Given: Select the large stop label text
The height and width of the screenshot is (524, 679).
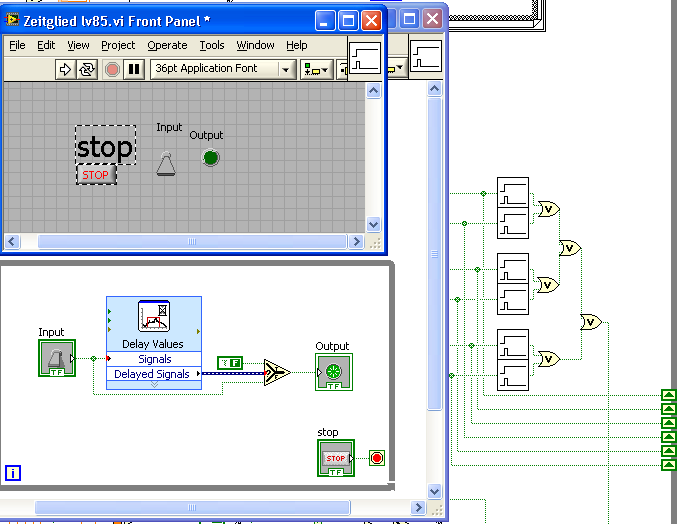Looking at the screenshot, I should click(105, 146).
